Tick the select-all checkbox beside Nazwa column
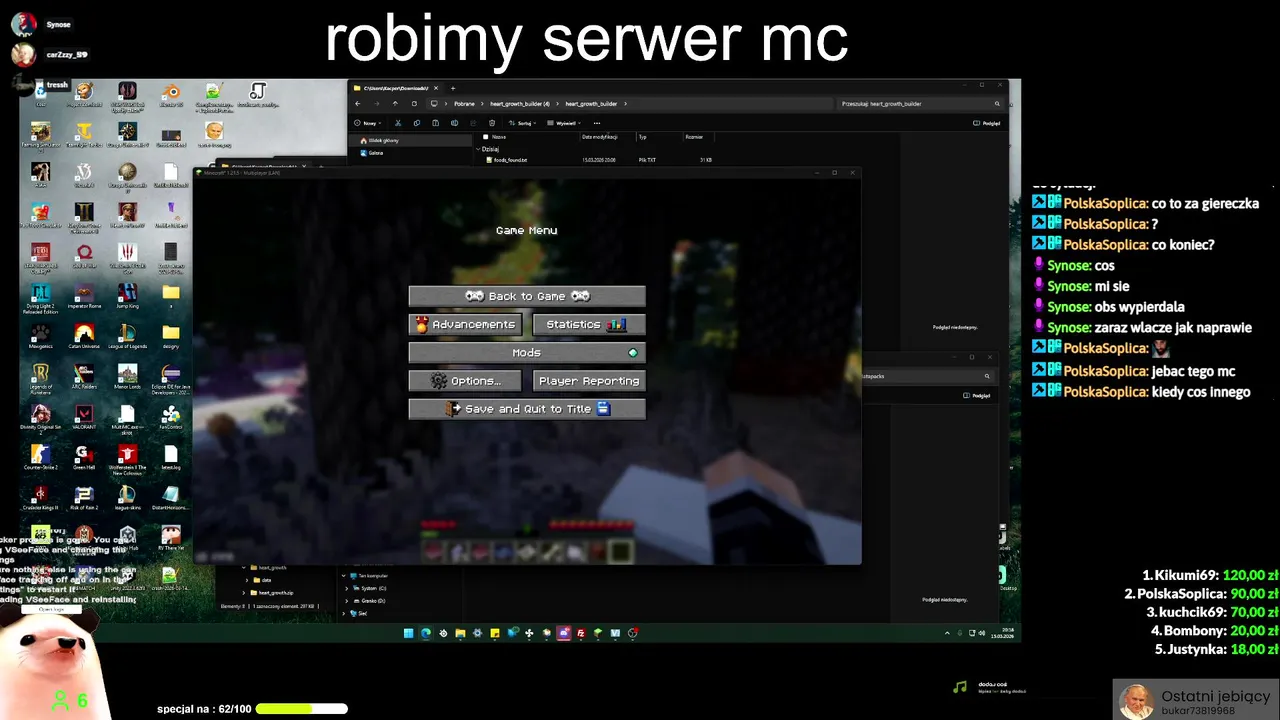The image size is (1280, 720). 486,137
